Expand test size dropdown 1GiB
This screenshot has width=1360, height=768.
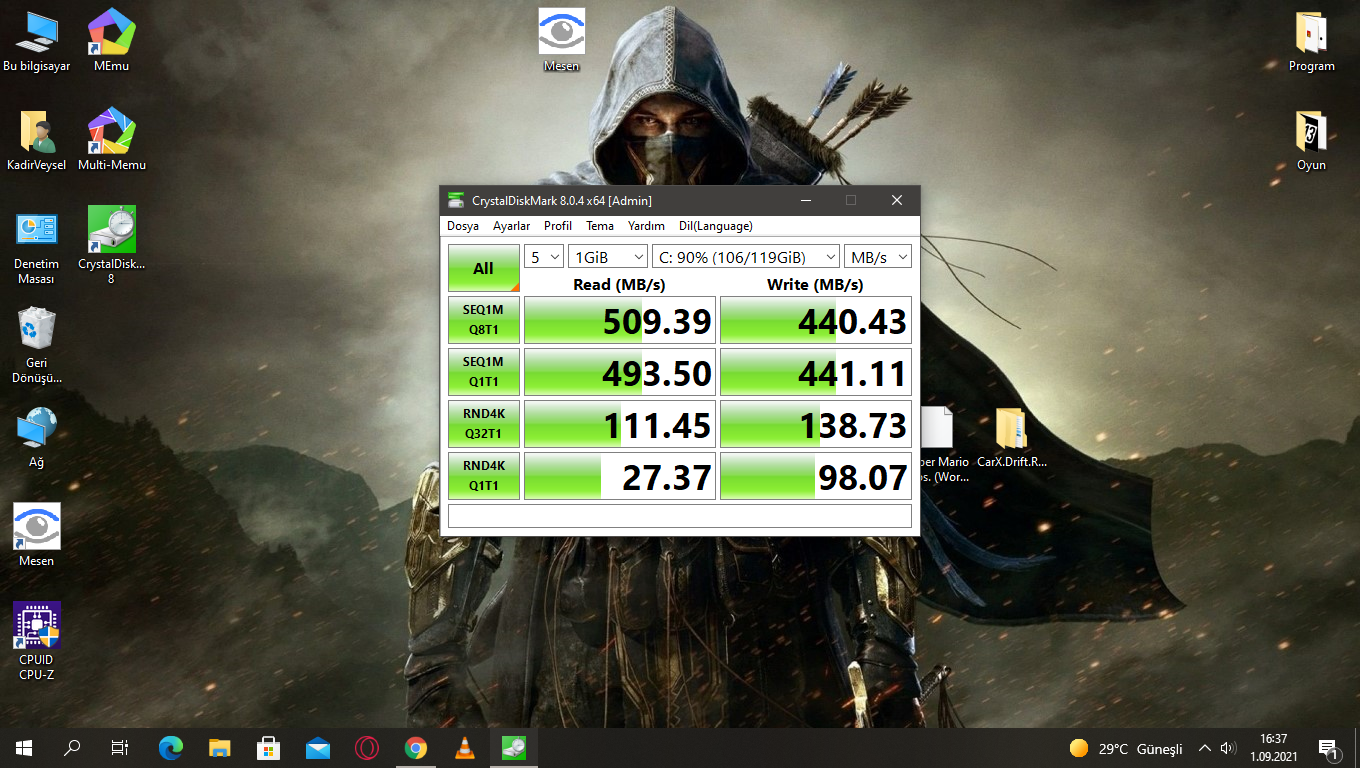pyautogui.click(x=607, y=257)
